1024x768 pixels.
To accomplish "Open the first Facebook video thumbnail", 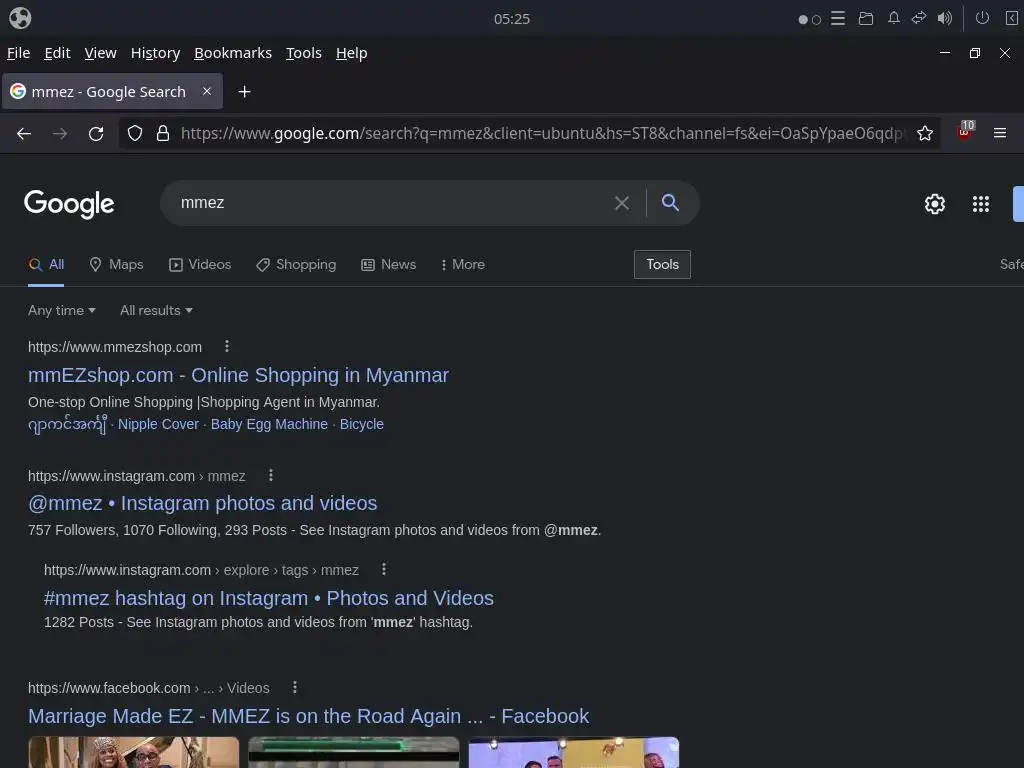I will pyautogui.click(x=133, y=752).
